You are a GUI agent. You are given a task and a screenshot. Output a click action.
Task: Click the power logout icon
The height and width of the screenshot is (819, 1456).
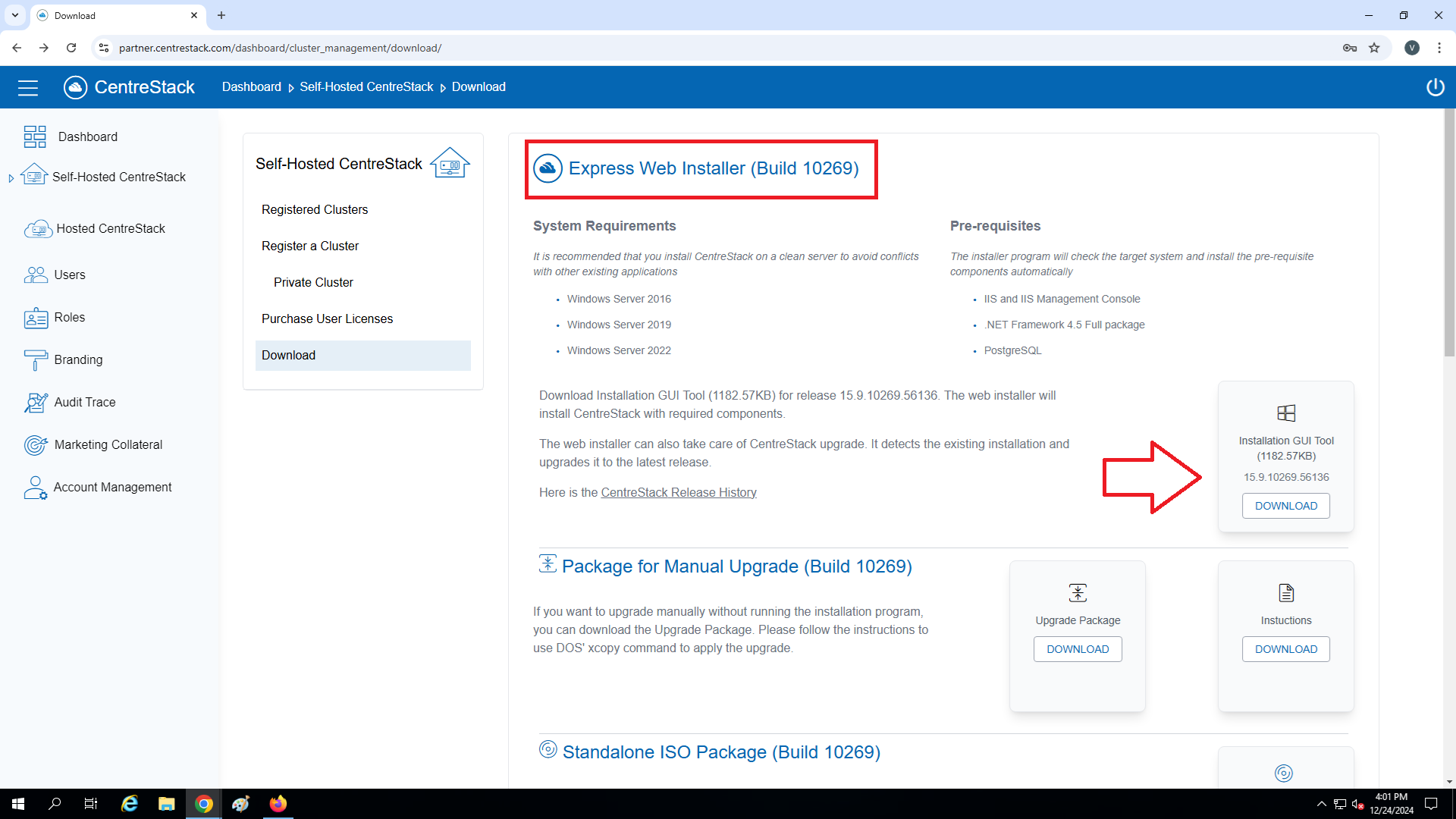1435,87
